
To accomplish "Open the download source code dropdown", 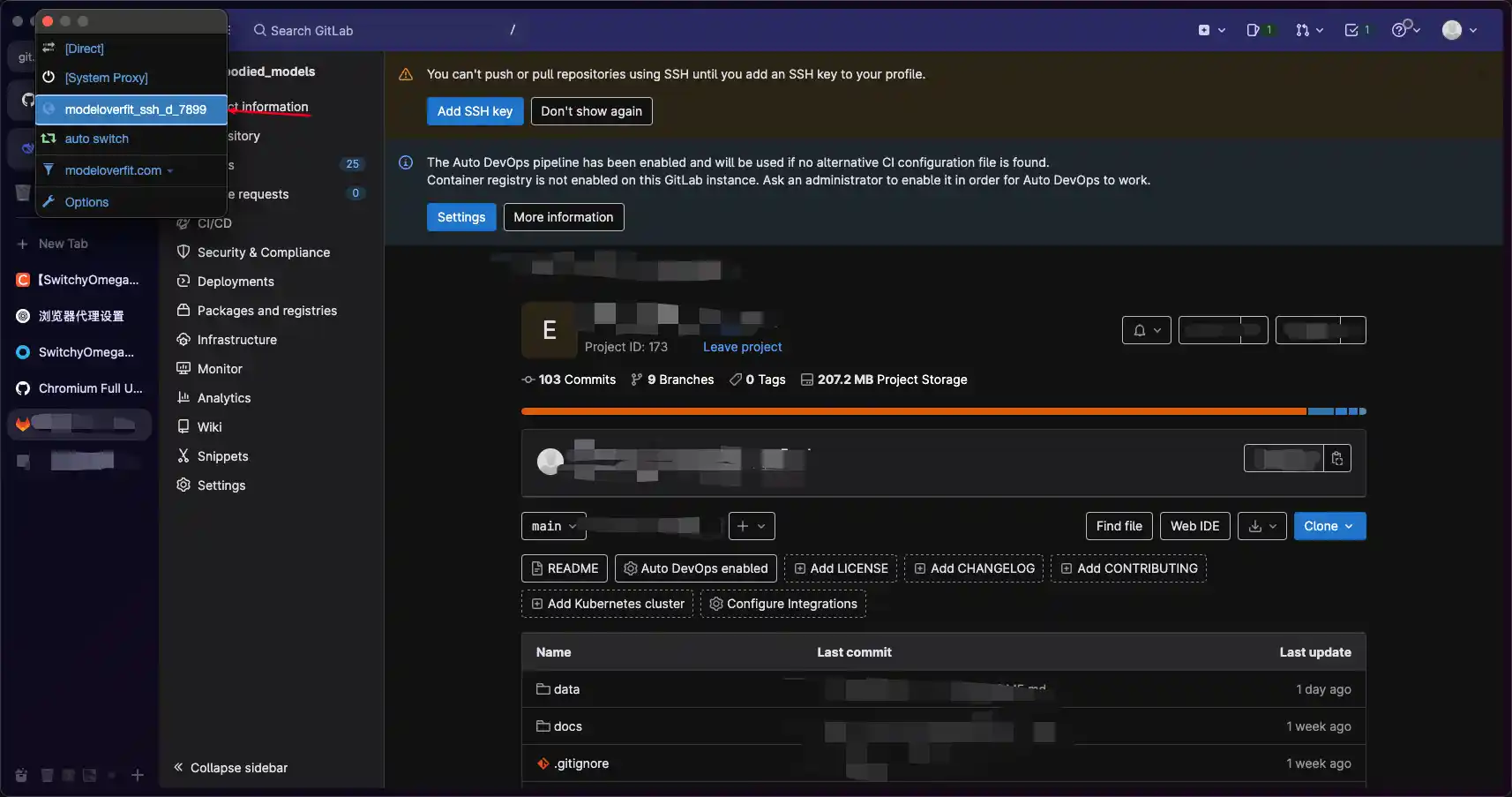I will [1262, 526].
